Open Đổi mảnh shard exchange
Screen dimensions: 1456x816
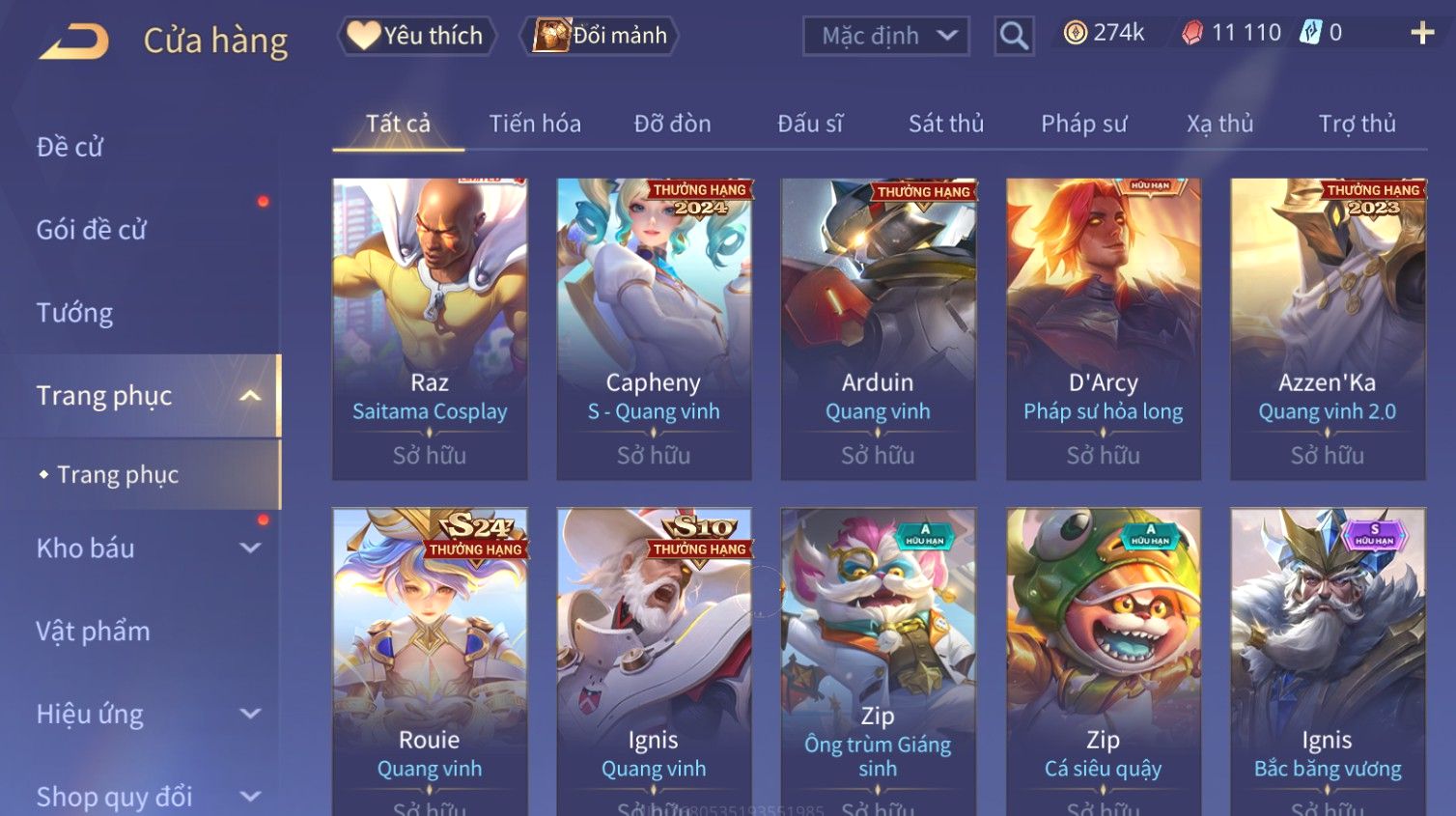pos(600,36)
